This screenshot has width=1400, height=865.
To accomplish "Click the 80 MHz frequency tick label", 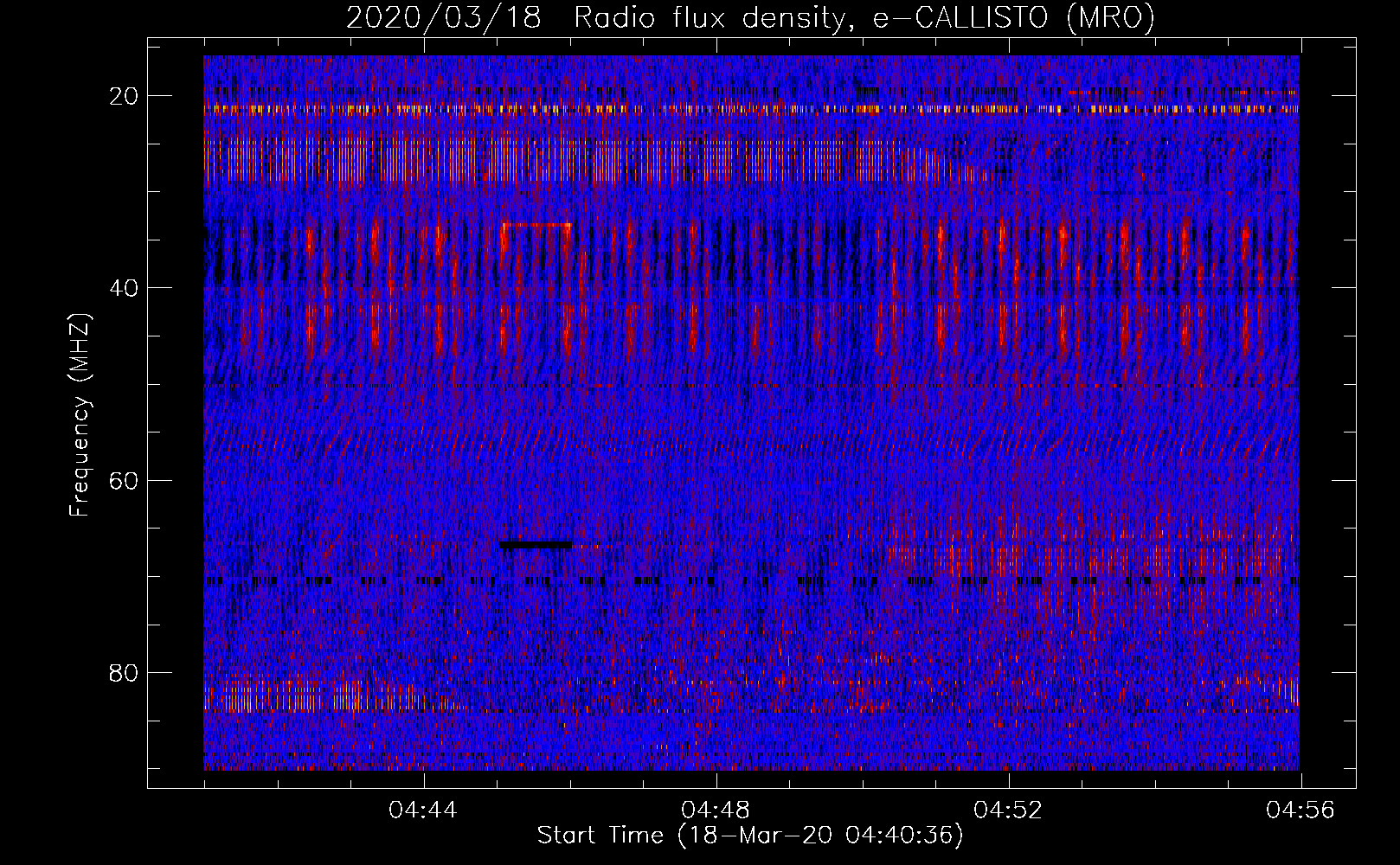I will click(124, 672).
